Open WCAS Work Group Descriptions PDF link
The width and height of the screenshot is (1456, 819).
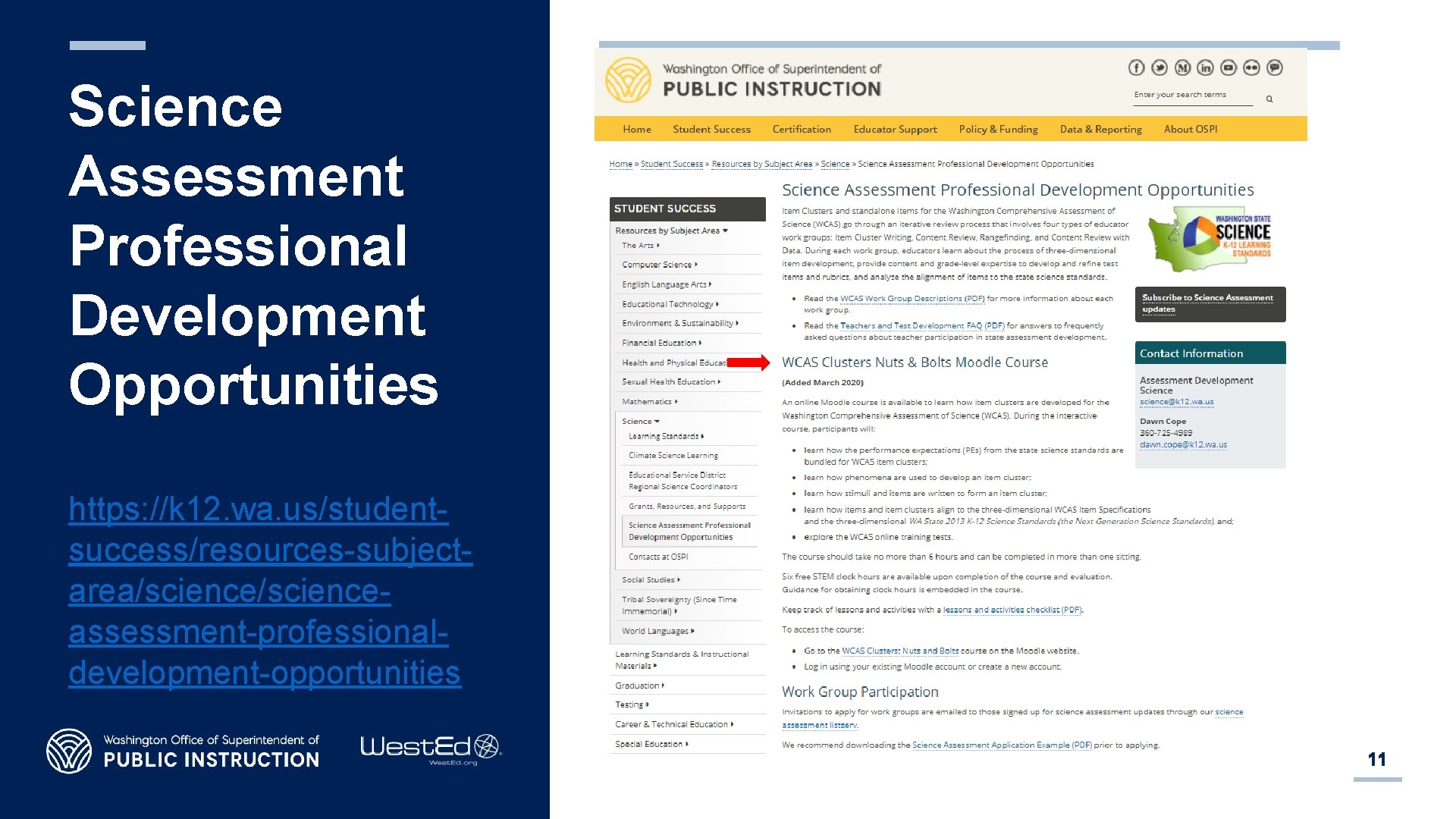coord(912,298)
